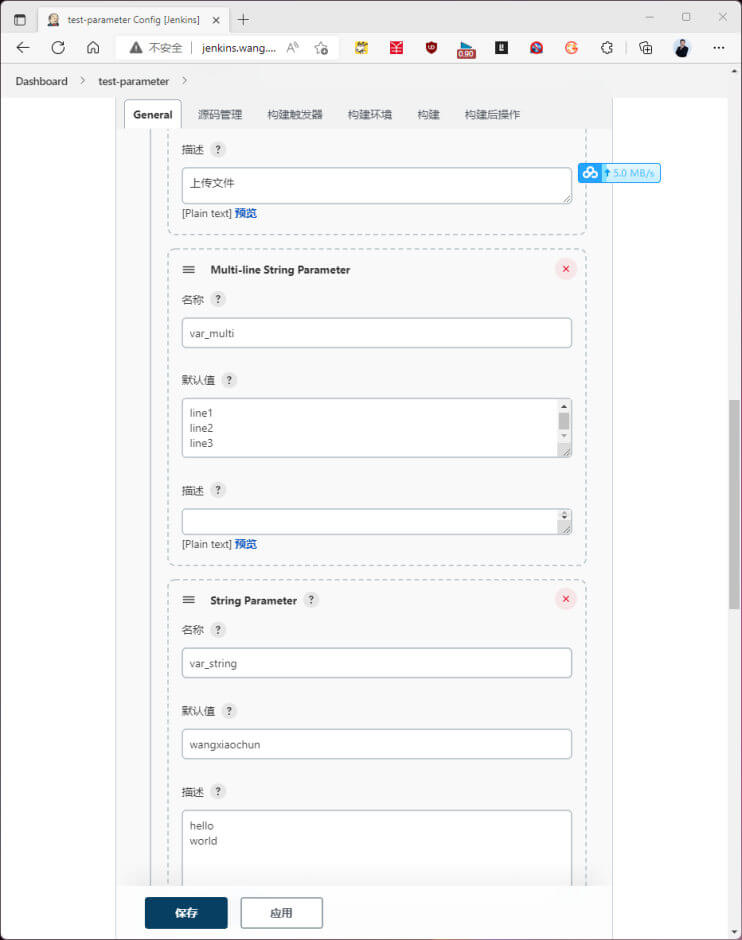
Task: Open read aloud icon in address bar
Action: [292, 47]
